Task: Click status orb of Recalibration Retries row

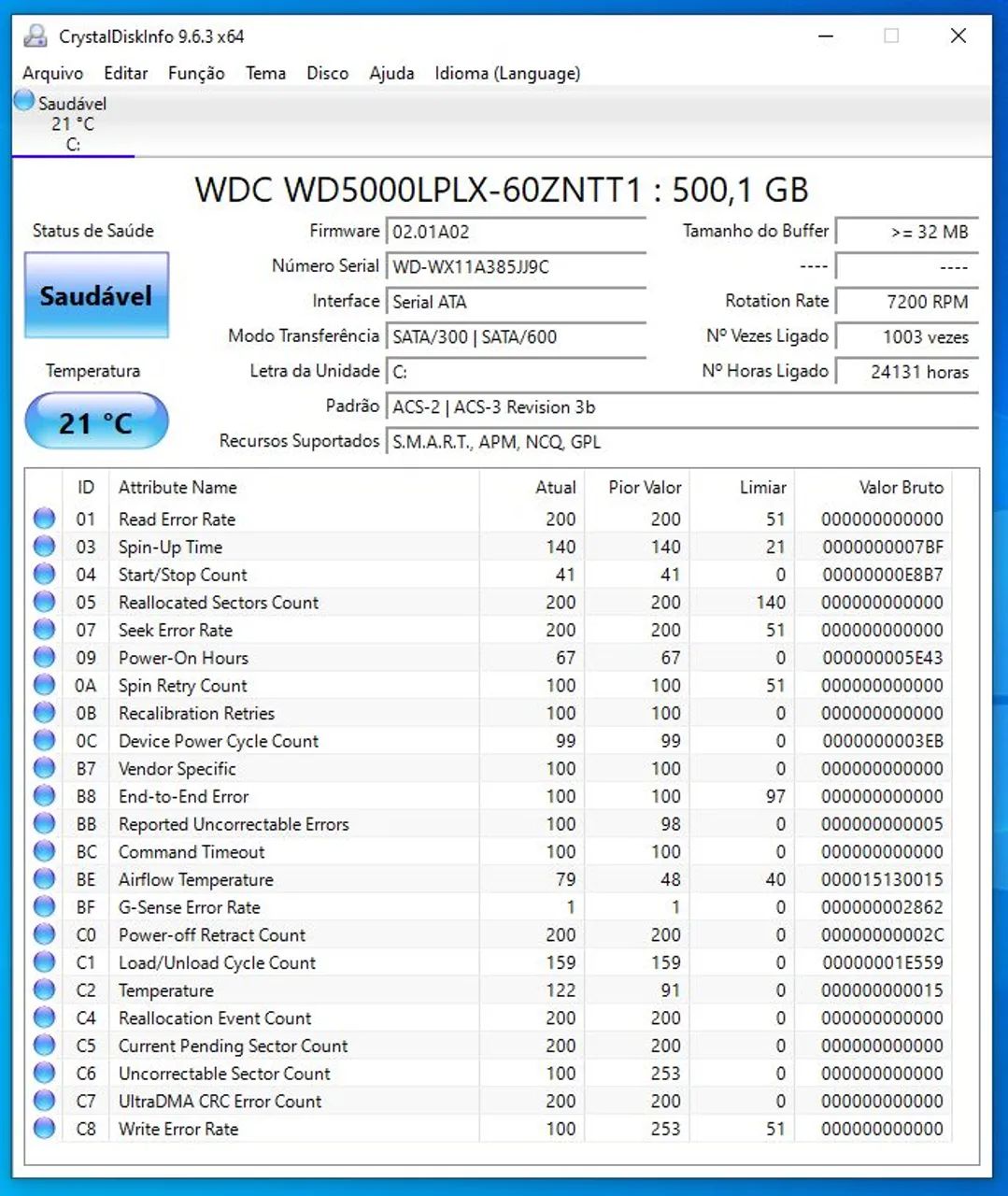Action: pos(44,713)
